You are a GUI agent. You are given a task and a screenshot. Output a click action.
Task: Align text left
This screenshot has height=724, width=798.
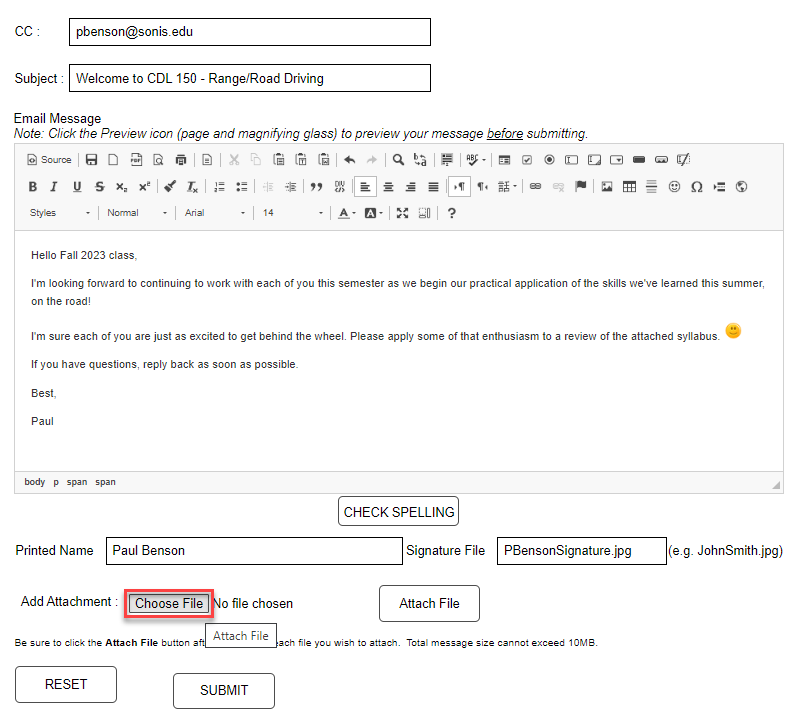[365, 187]
